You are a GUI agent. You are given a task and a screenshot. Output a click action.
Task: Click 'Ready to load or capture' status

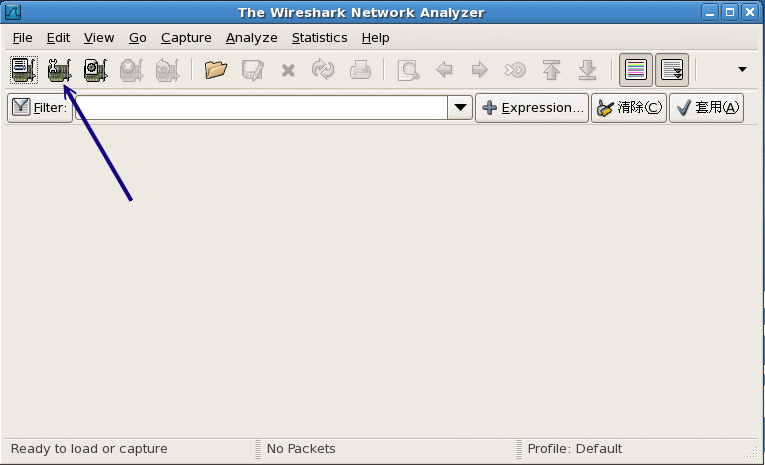pos(89,448)
